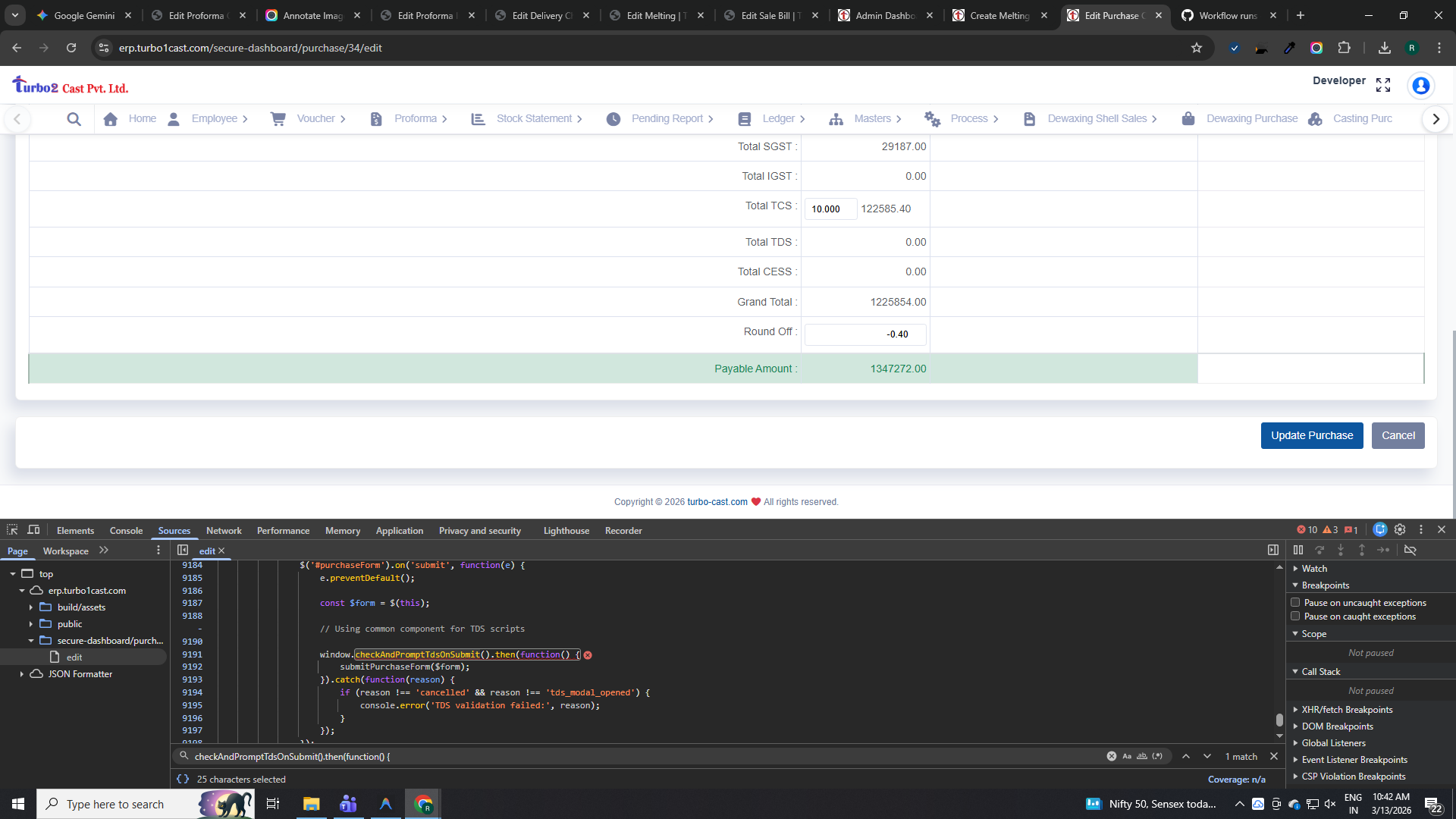Click the pretty print braces icon
The width and height of the screenshot is (1456, 819).
183,779
